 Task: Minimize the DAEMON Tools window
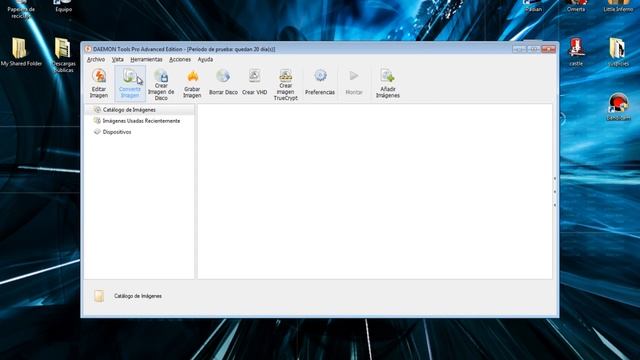(x=519, y=49)
